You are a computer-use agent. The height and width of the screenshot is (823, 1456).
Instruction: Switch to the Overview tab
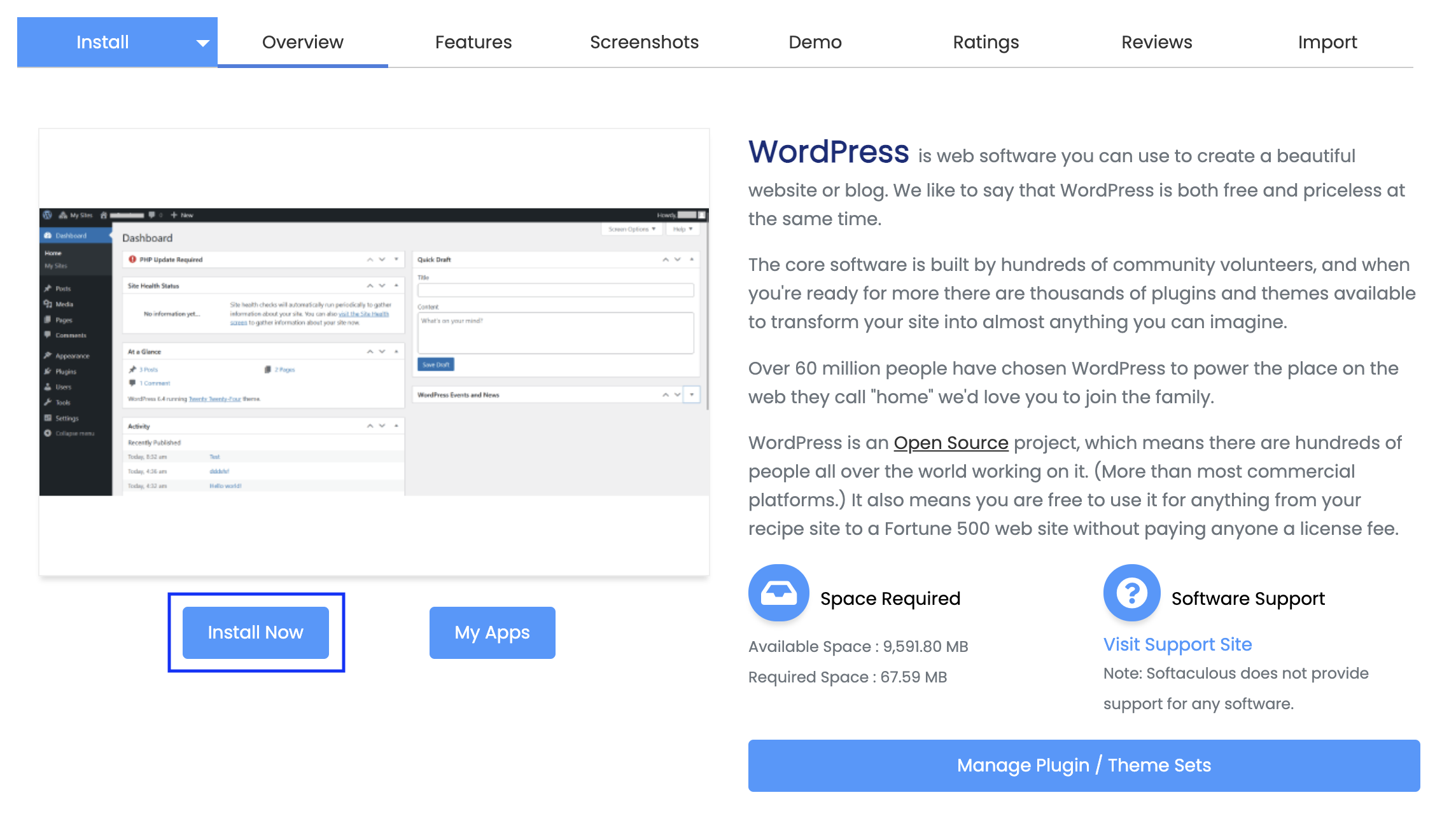[x=302, y=42]
